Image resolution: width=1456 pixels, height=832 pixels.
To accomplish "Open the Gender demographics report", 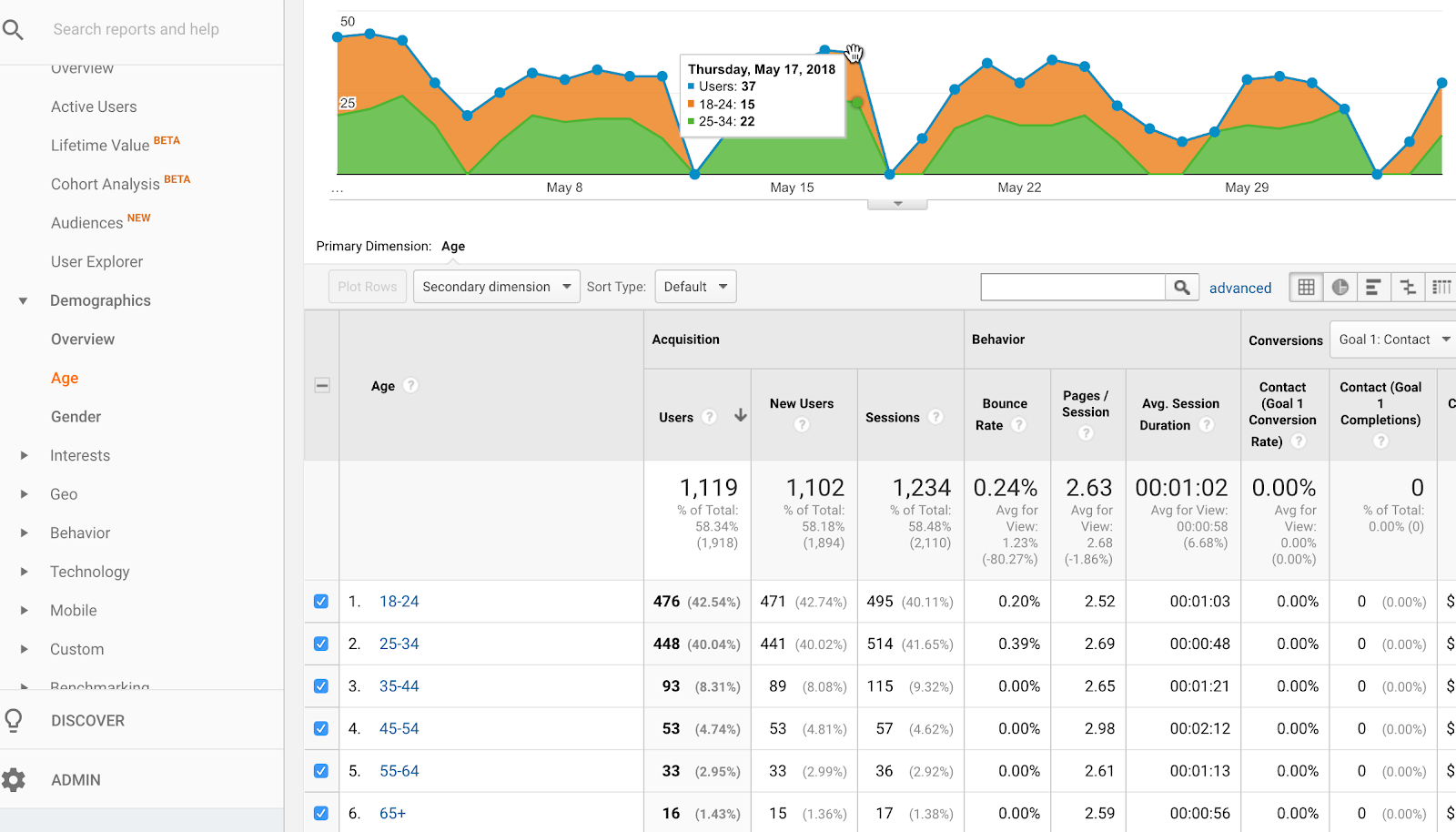I will tap(76, 417).
